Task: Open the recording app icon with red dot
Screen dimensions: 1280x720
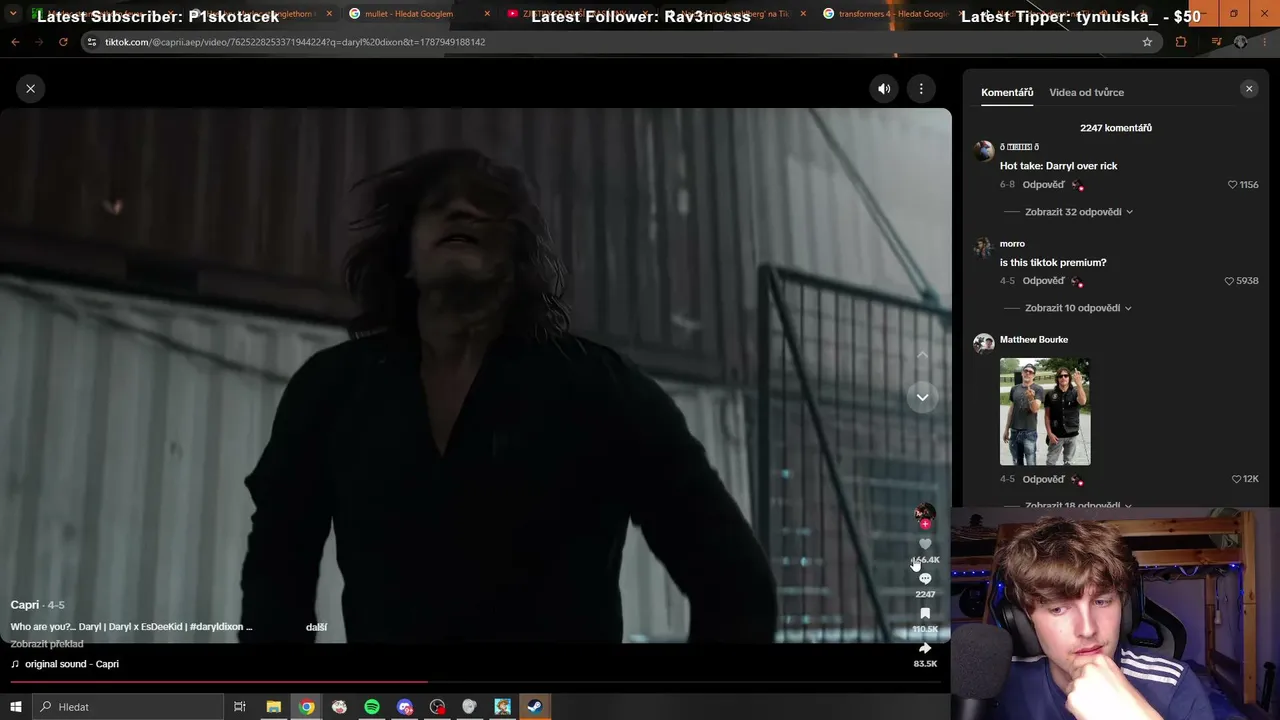Action: [x=437, y=707]
